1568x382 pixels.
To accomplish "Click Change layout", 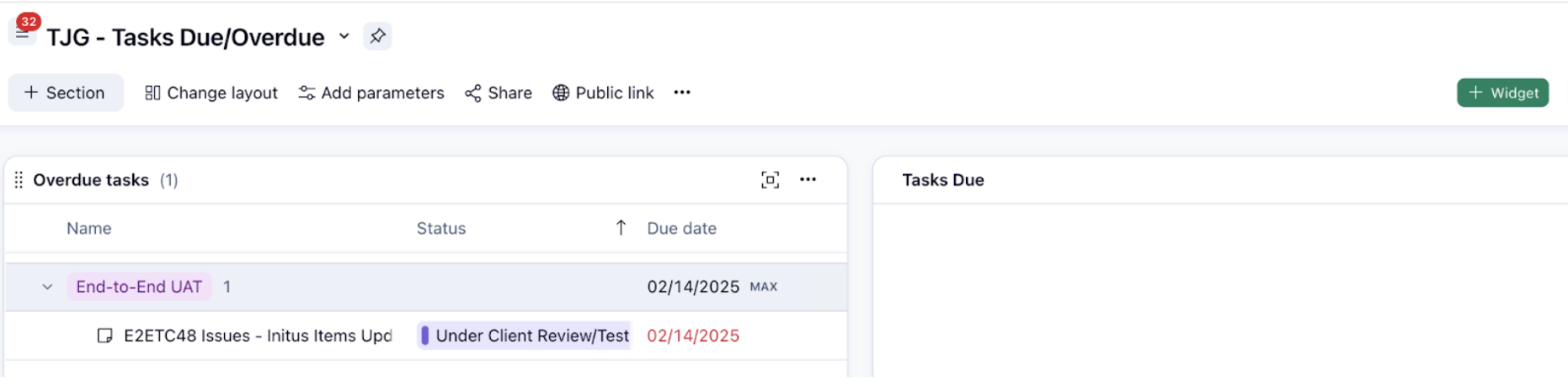I will 211,93.
